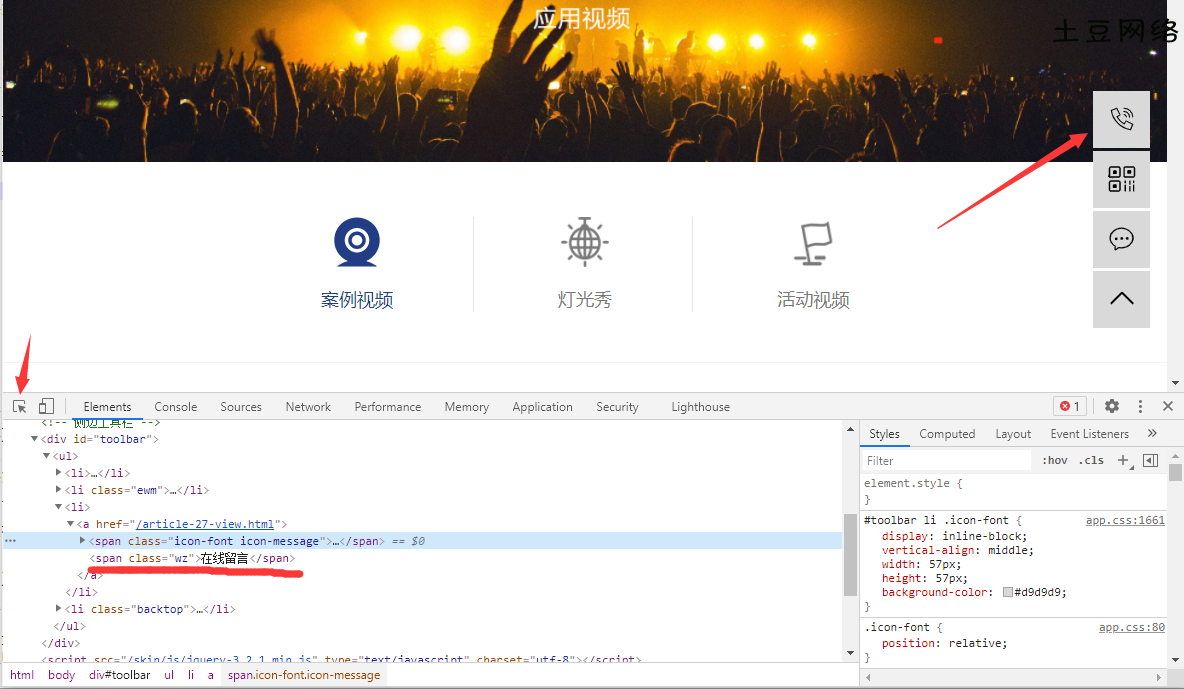
Task: Open DevTools settings gear
Action: click(x=1112, y=406)
